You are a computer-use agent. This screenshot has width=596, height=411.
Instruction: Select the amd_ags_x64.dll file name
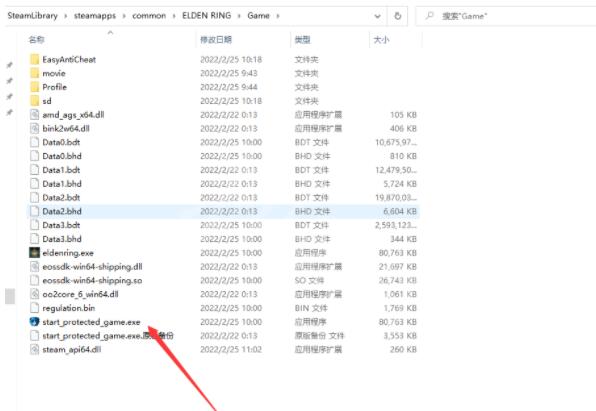point(73,115)
